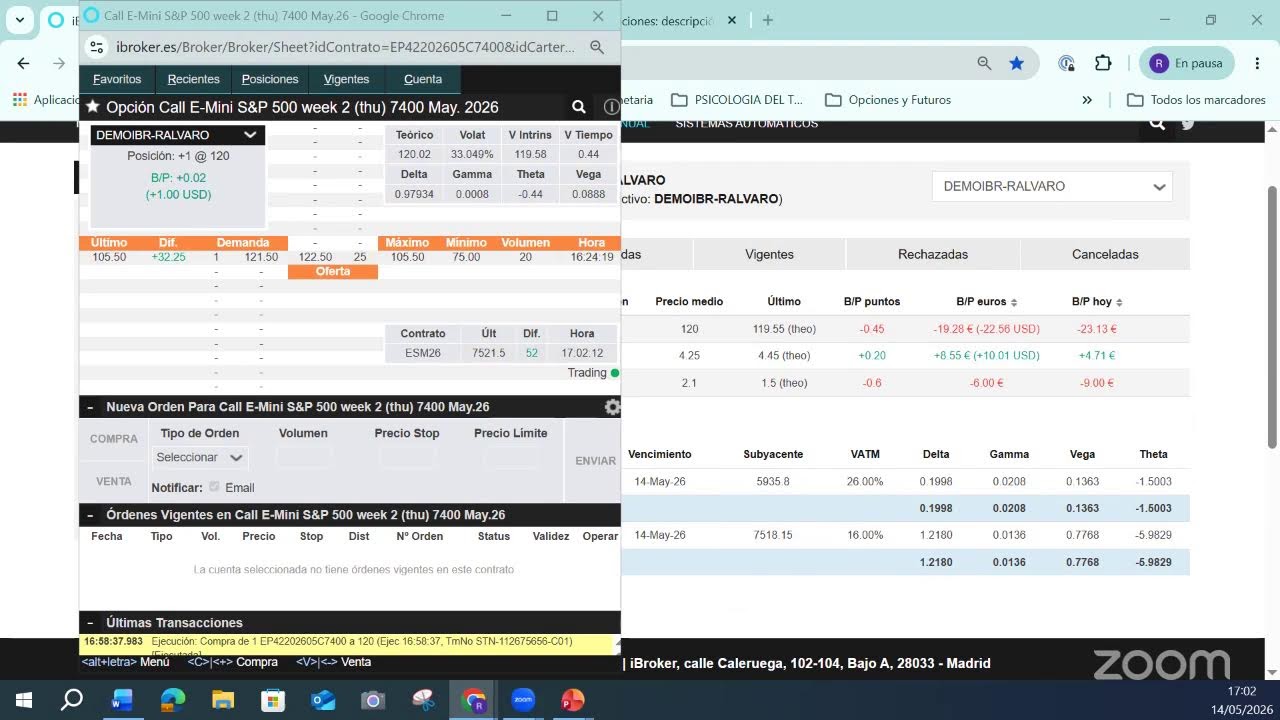Show hidden bookmarks with the double chevron

tap(1087, 100)
